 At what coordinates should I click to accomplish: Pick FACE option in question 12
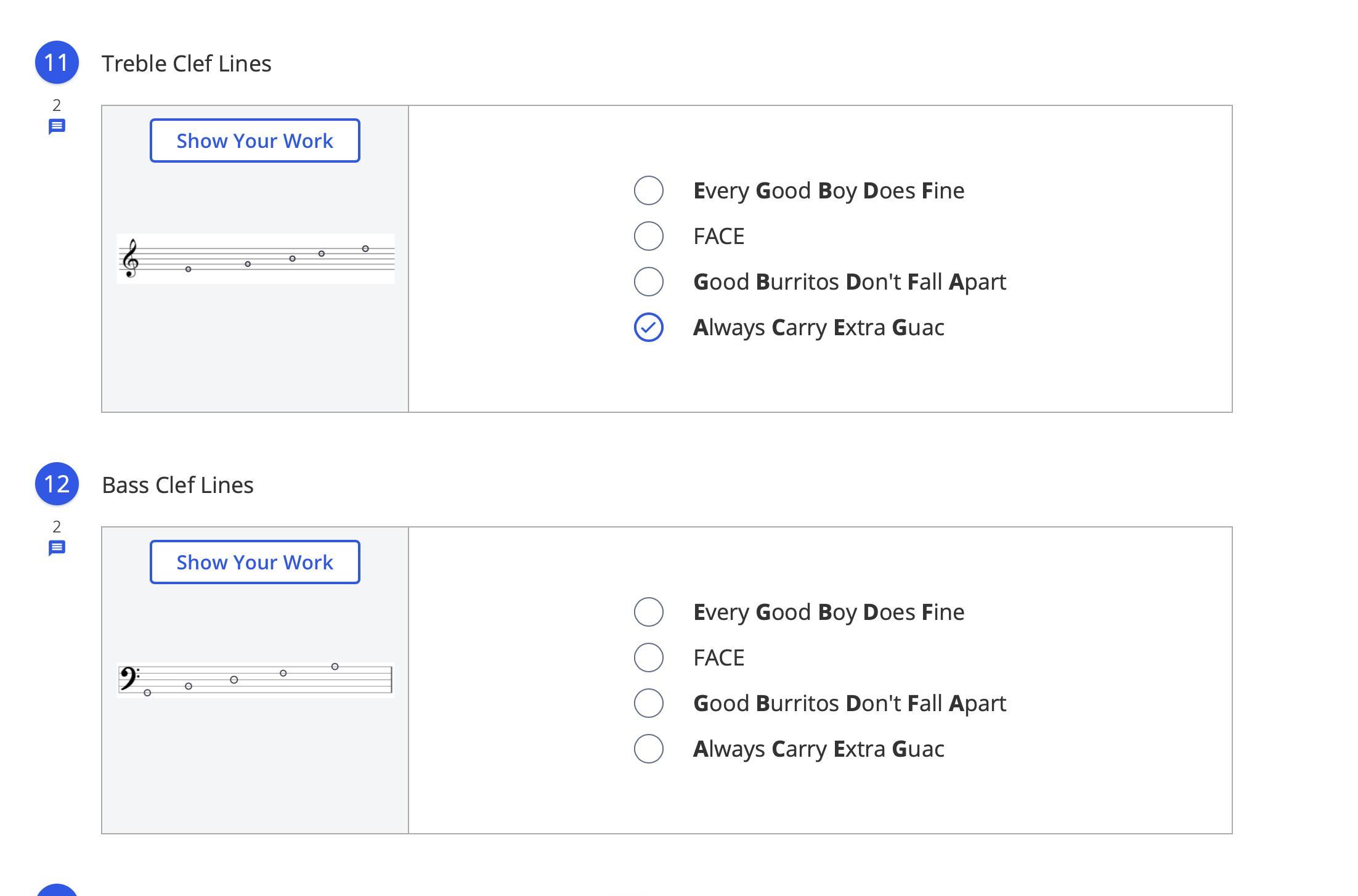649,658
